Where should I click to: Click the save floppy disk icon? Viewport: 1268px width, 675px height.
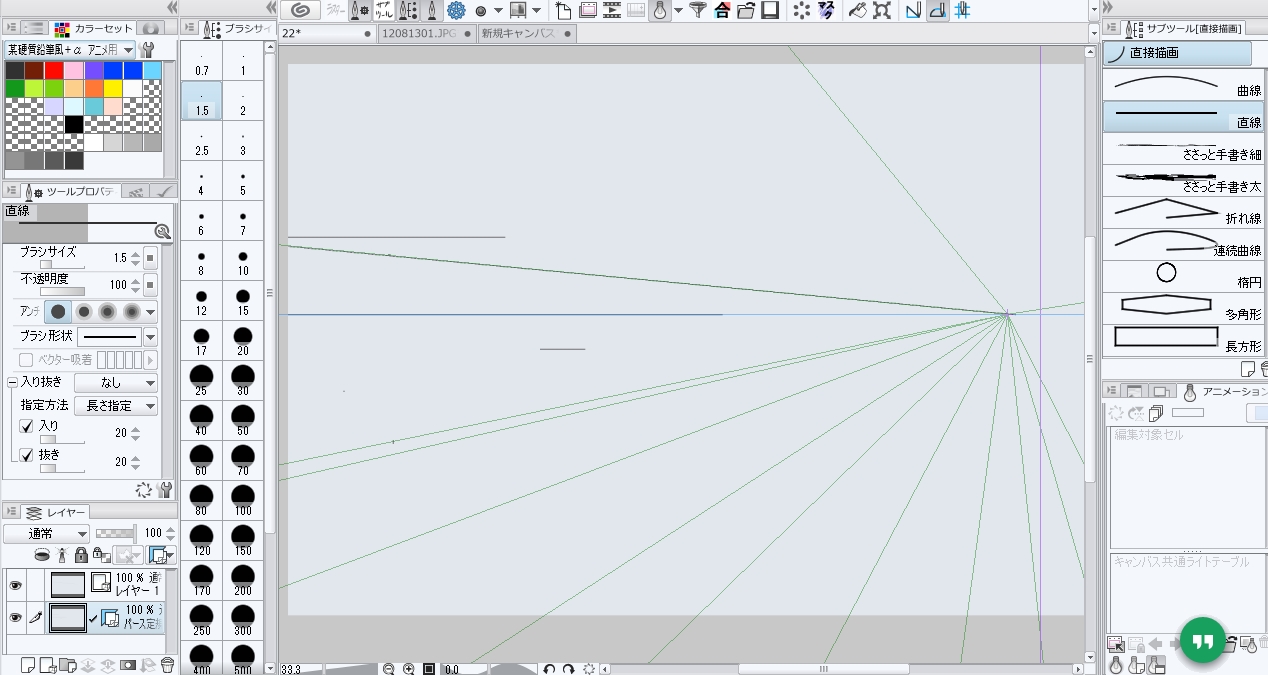click(x=769, y=11)
